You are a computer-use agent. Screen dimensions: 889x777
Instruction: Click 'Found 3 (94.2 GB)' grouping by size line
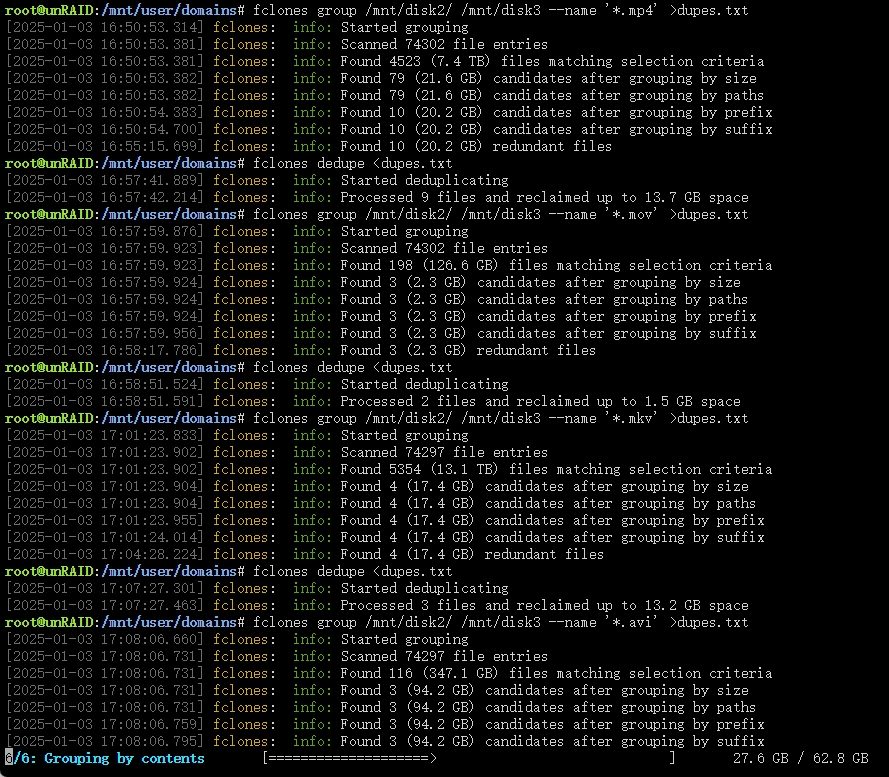[x=377, y=691]
